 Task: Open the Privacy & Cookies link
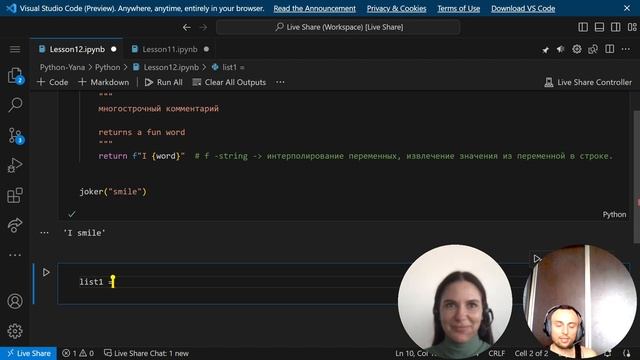pyautogui.click(x=396, y=9)
